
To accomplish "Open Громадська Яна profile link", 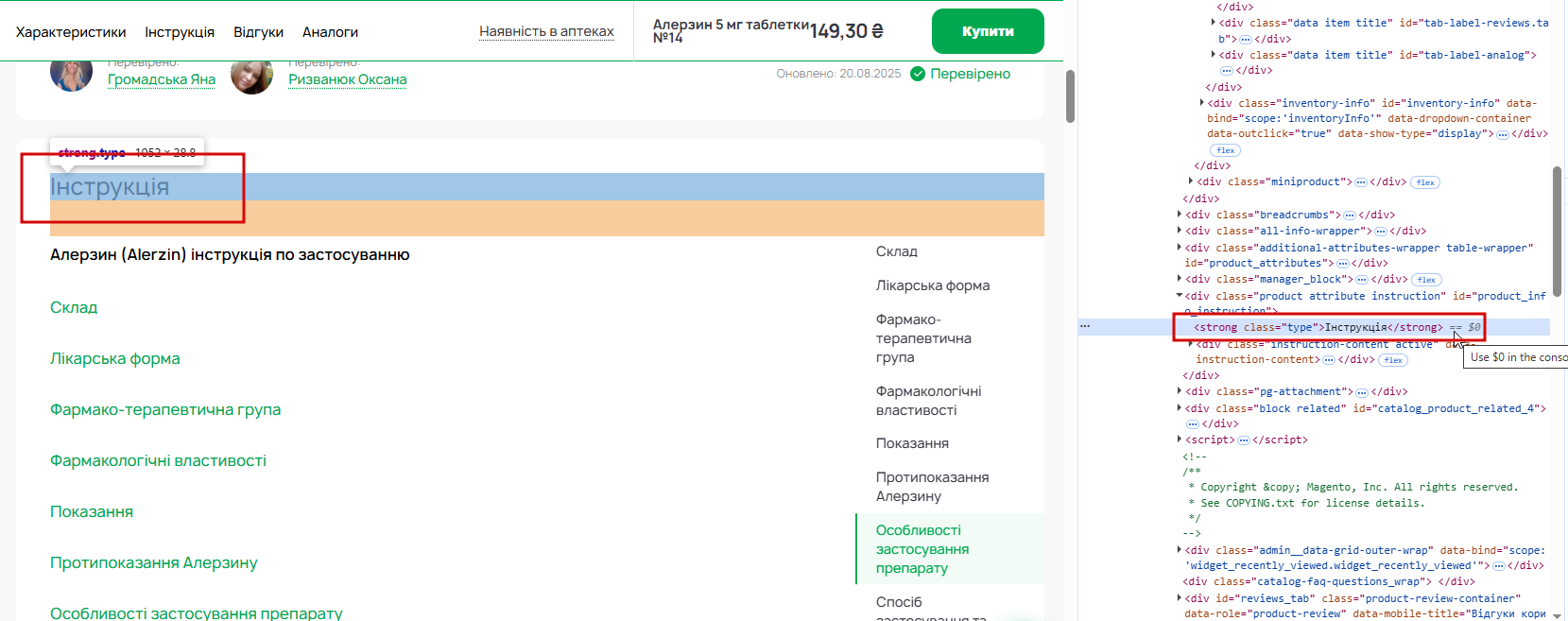I will click(x=162, y=79).
